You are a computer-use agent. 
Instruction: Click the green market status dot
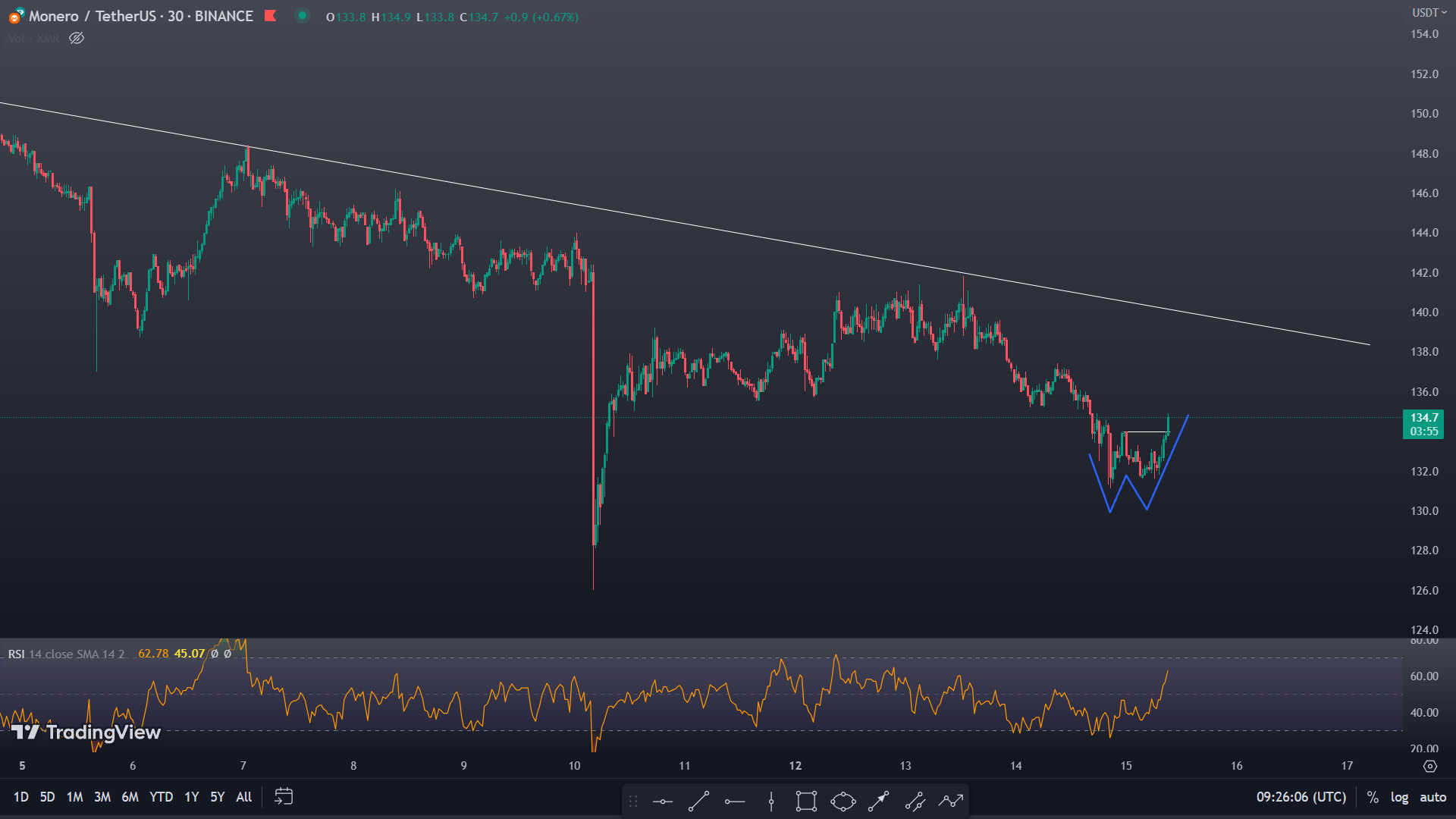(303, 15)
